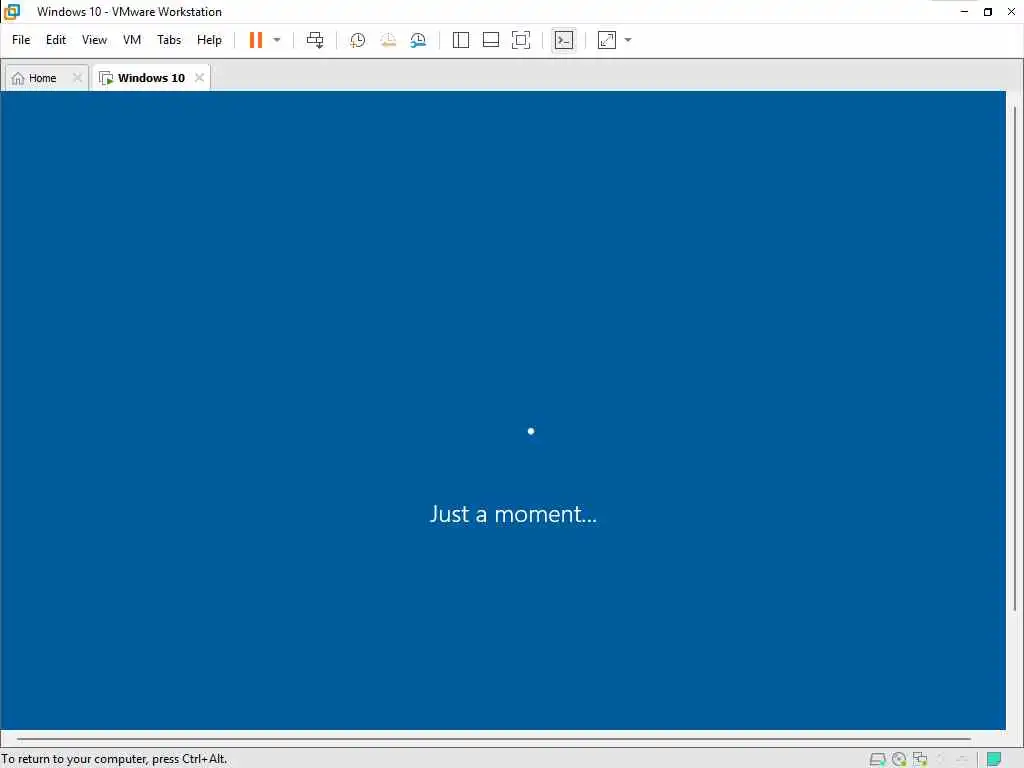Image resolution: width=1024 pixels, height=768 pixels.
Task: Click the CD/DVD drive status icon
Action: coord(899,759)
